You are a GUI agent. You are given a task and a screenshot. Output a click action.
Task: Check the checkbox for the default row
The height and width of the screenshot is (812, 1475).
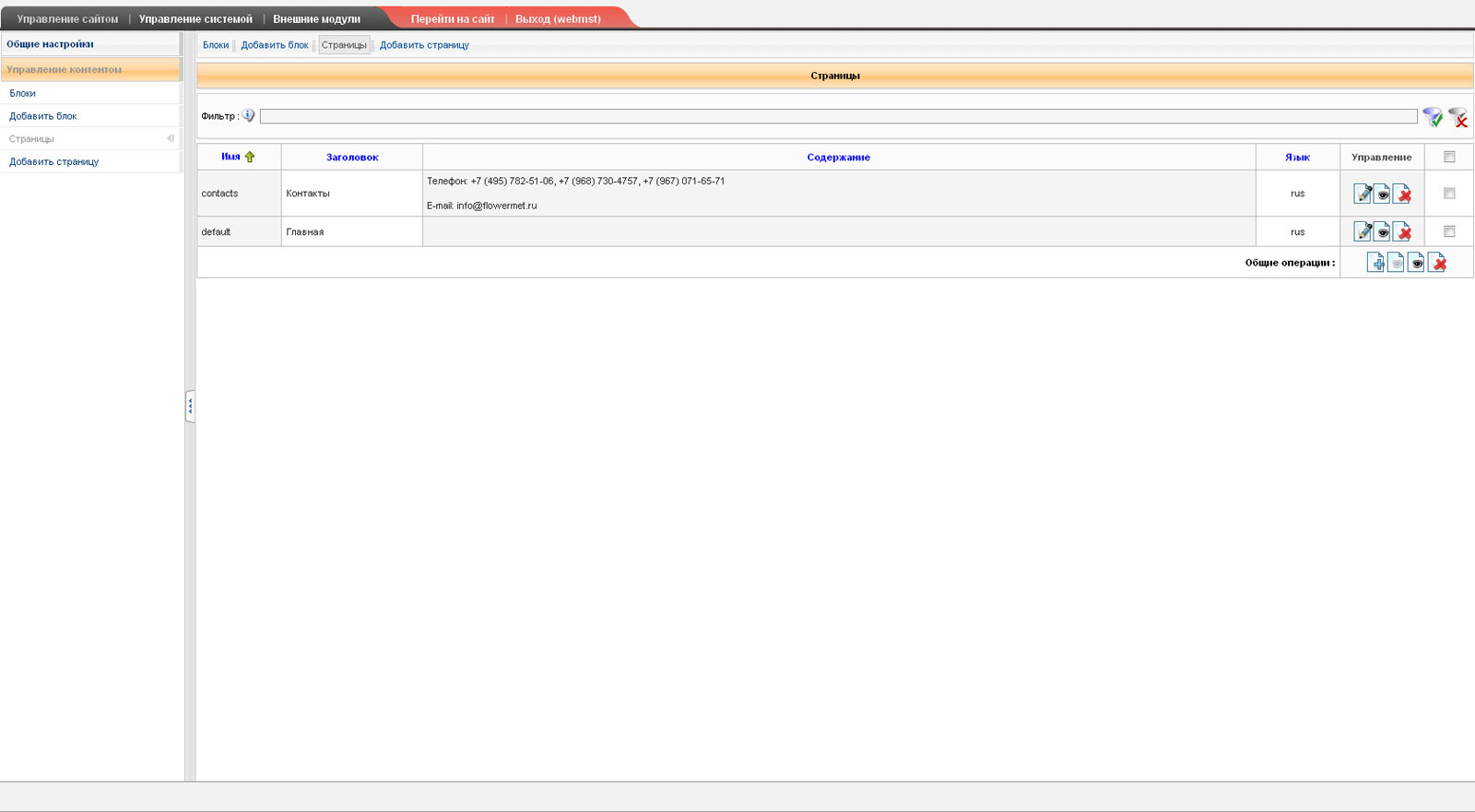pyautogui.click(x=1449, y=231)
